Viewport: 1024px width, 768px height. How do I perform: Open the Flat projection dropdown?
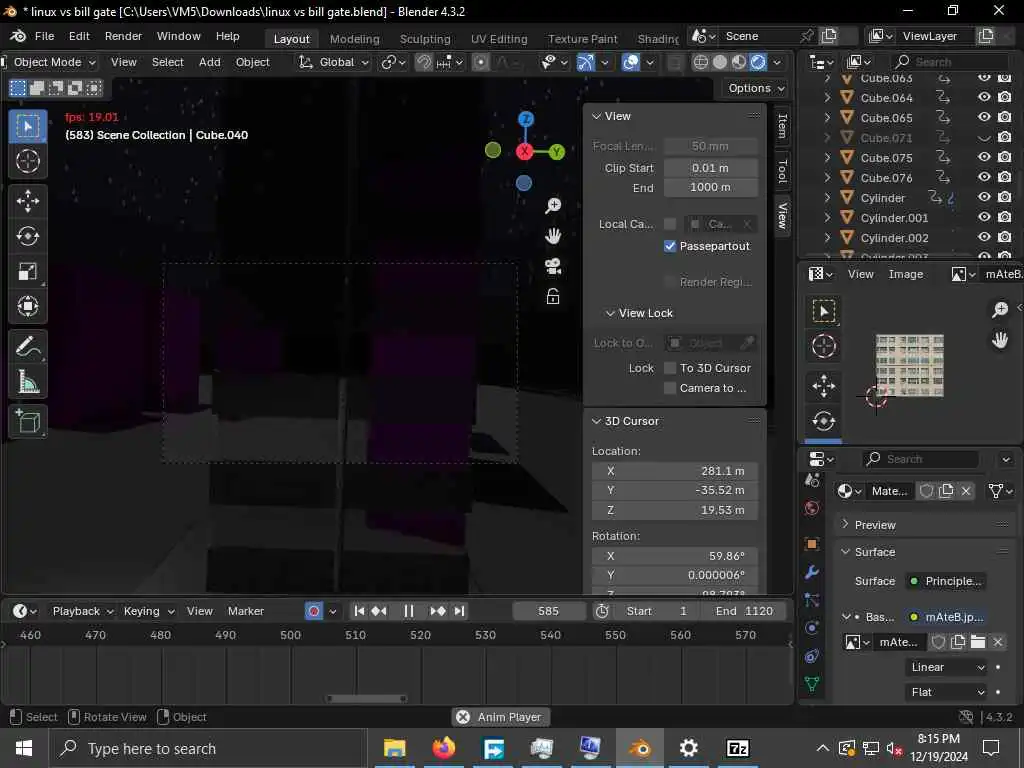pyautogui.click(x=945, y=692)
